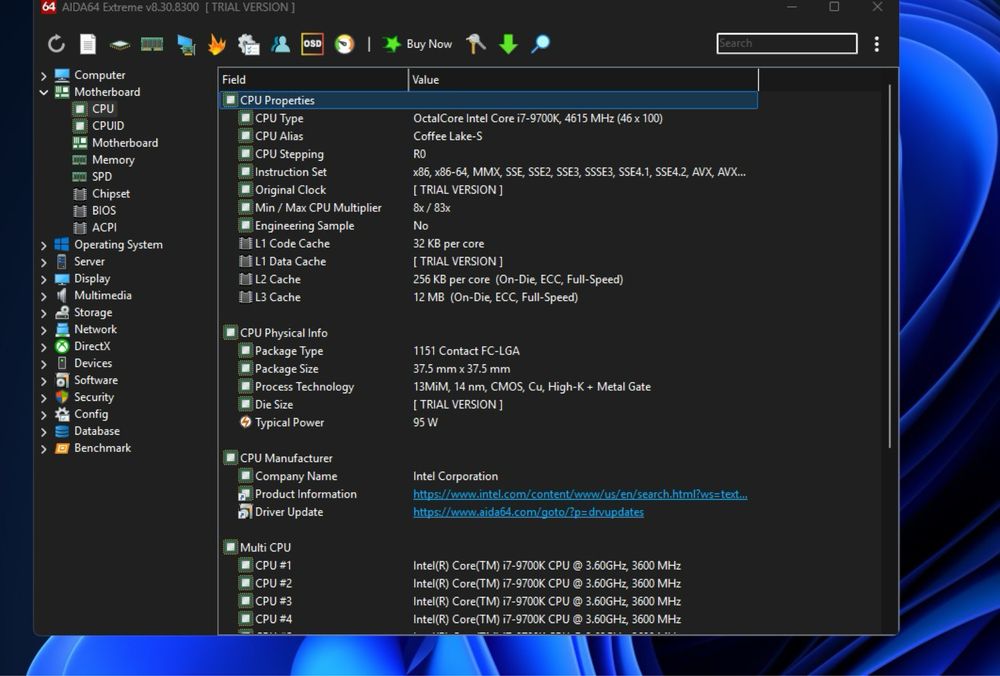Click the vertical scrollbar of the details list
1000x676 pixels.
tap(890, 267)
